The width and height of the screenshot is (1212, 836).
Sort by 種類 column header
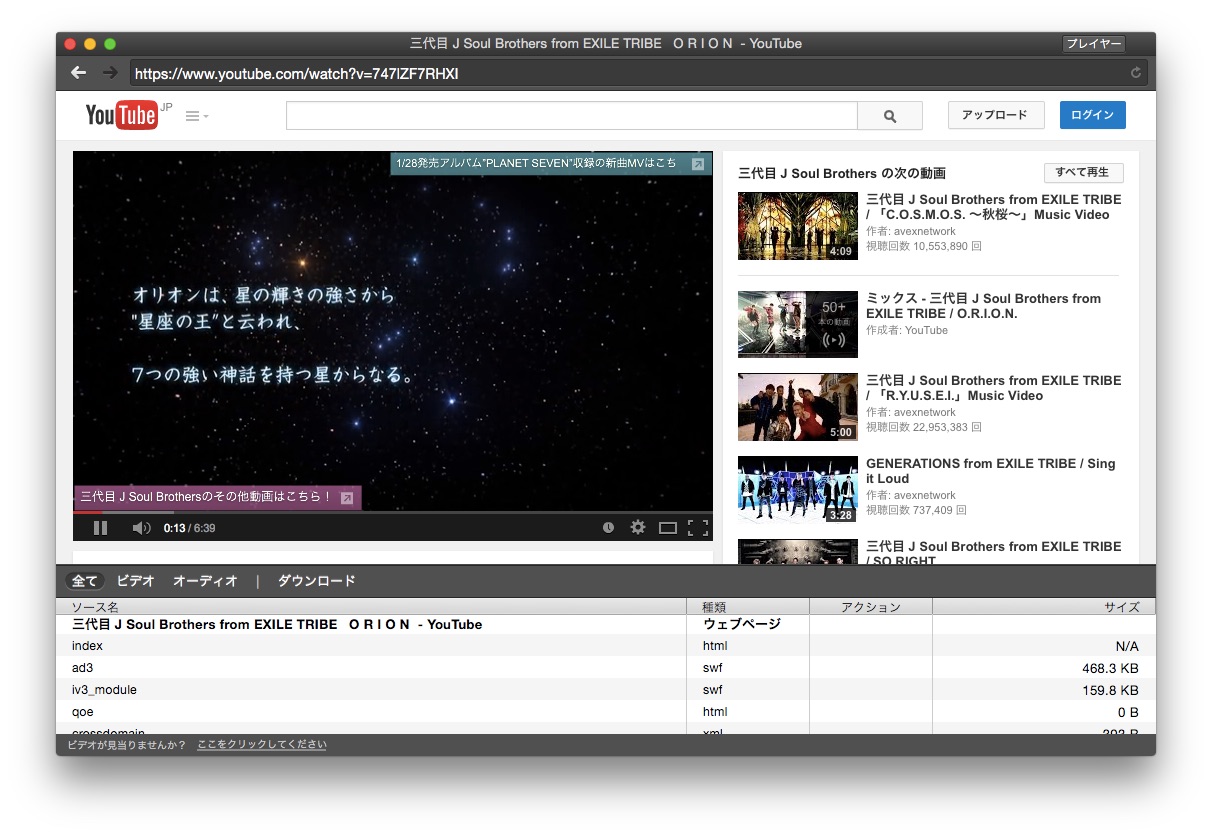pos(748,607)
